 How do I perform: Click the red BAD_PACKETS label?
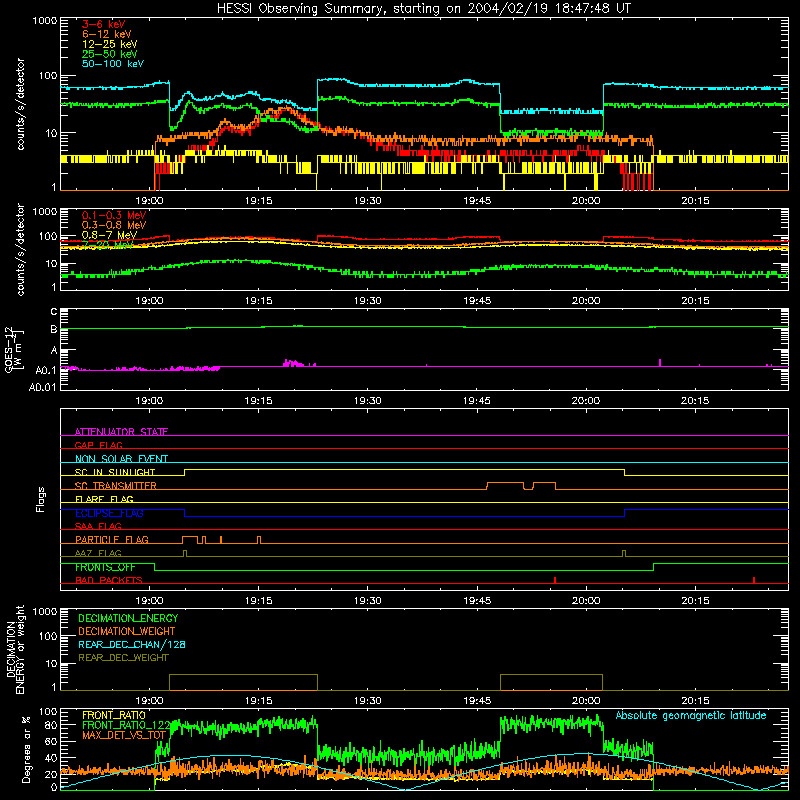(109, 580)
